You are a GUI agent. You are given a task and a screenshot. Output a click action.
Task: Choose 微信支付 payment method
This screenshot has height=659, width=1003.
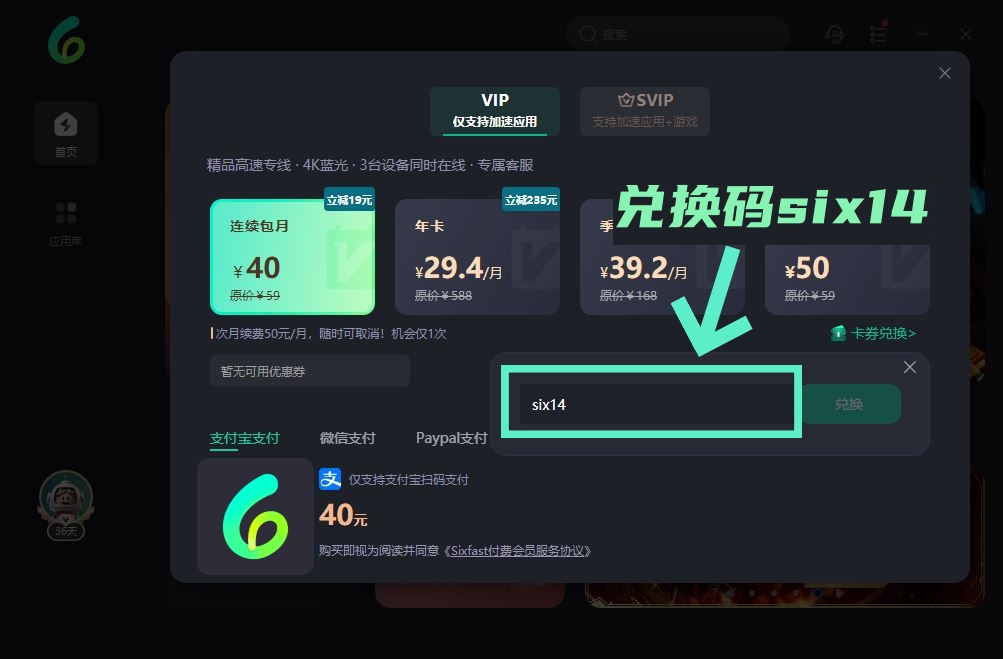coord(347,438)
